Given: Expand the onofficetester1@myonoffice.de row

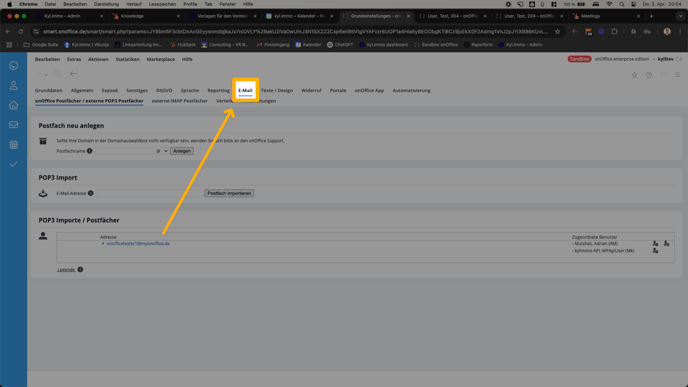Looking at the screenshot, I should tap(103, 244).
